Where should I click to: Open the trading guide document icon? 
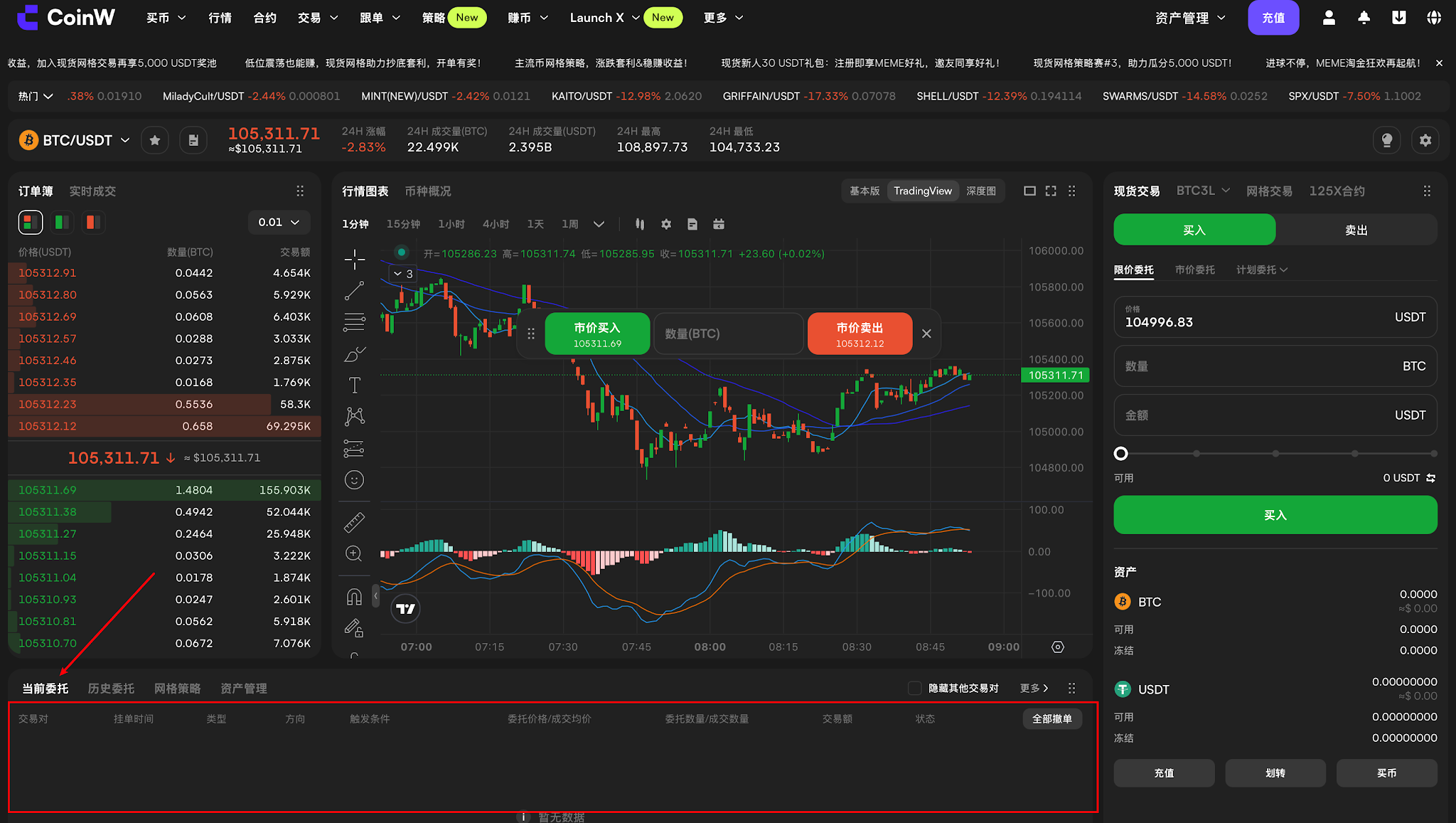tap(193, 140)
